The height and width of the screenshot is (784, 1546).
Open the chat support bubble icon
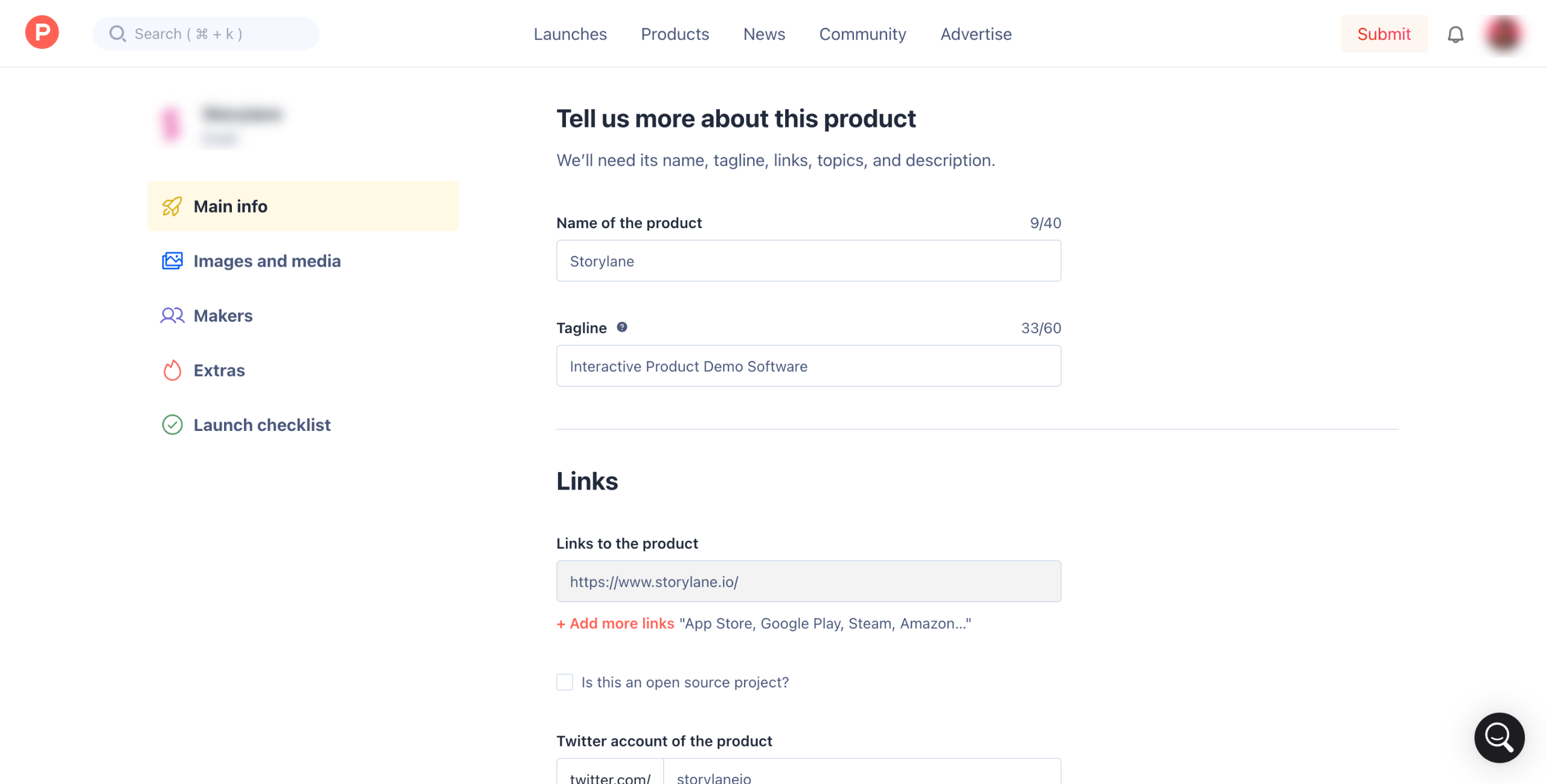tap(1499, 737)
